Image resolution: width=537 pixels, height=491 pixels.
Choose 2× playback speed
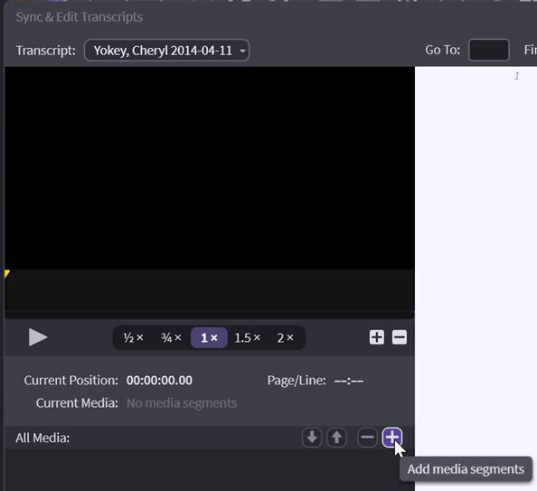click(285, 338)
